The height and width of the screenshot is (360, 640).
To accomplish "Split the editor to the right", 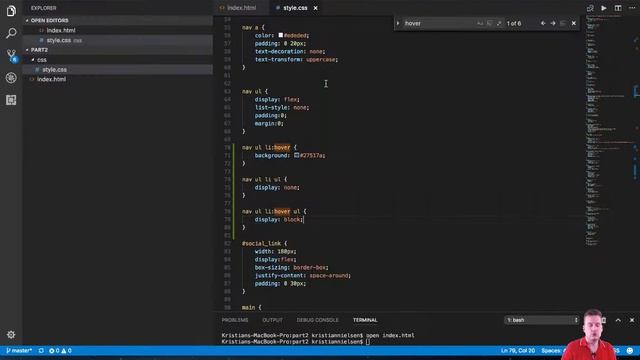I will [x=618, y=8].
